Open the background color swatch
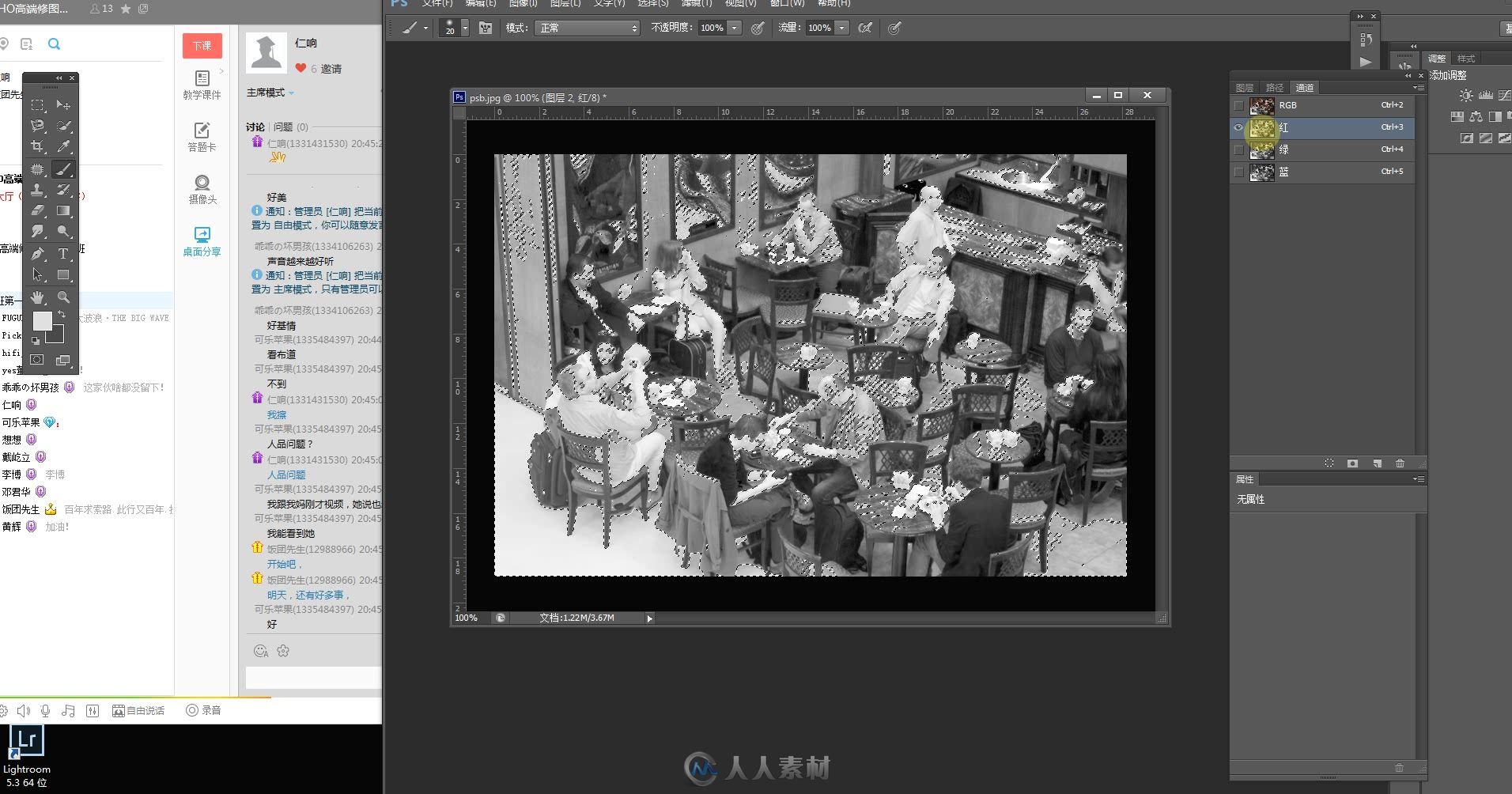Viewport: 1512px width, 794px height. pos(57,337)
